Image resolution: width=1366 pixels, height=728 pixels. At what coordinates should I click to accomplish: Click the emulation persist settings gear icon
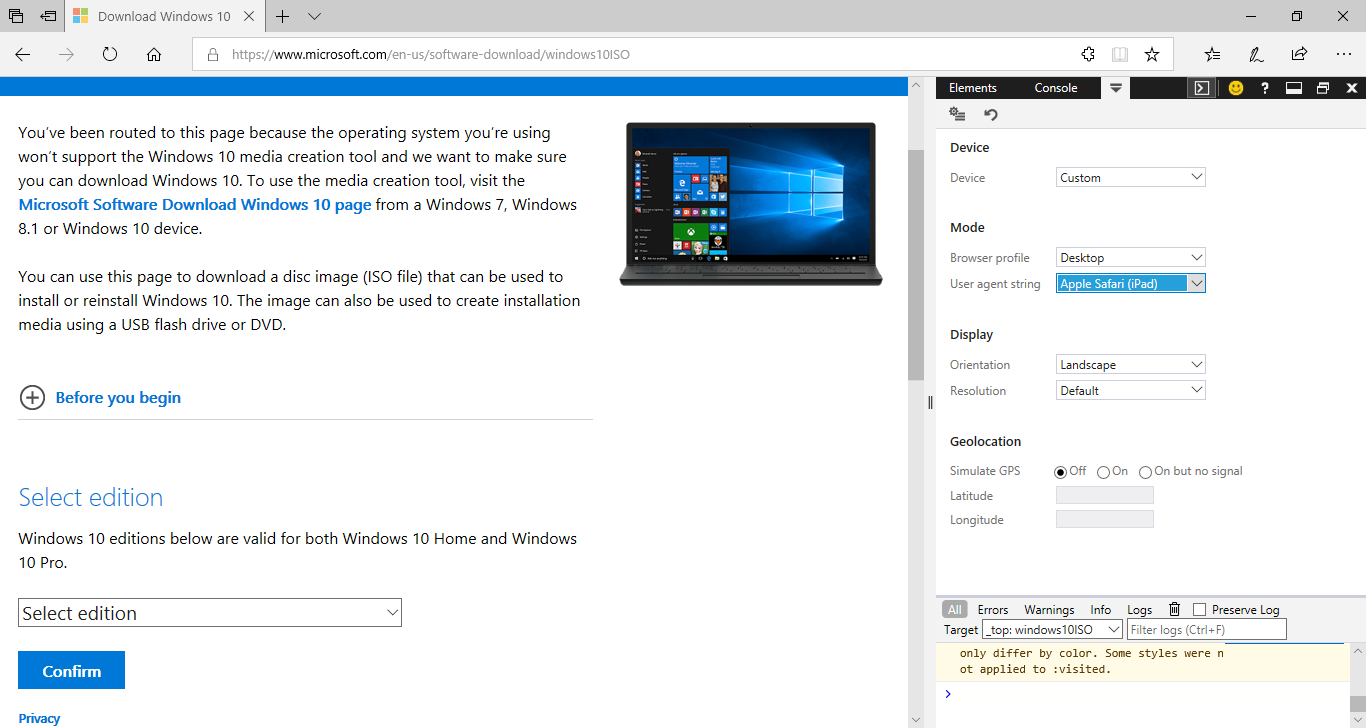coord(957,114)
